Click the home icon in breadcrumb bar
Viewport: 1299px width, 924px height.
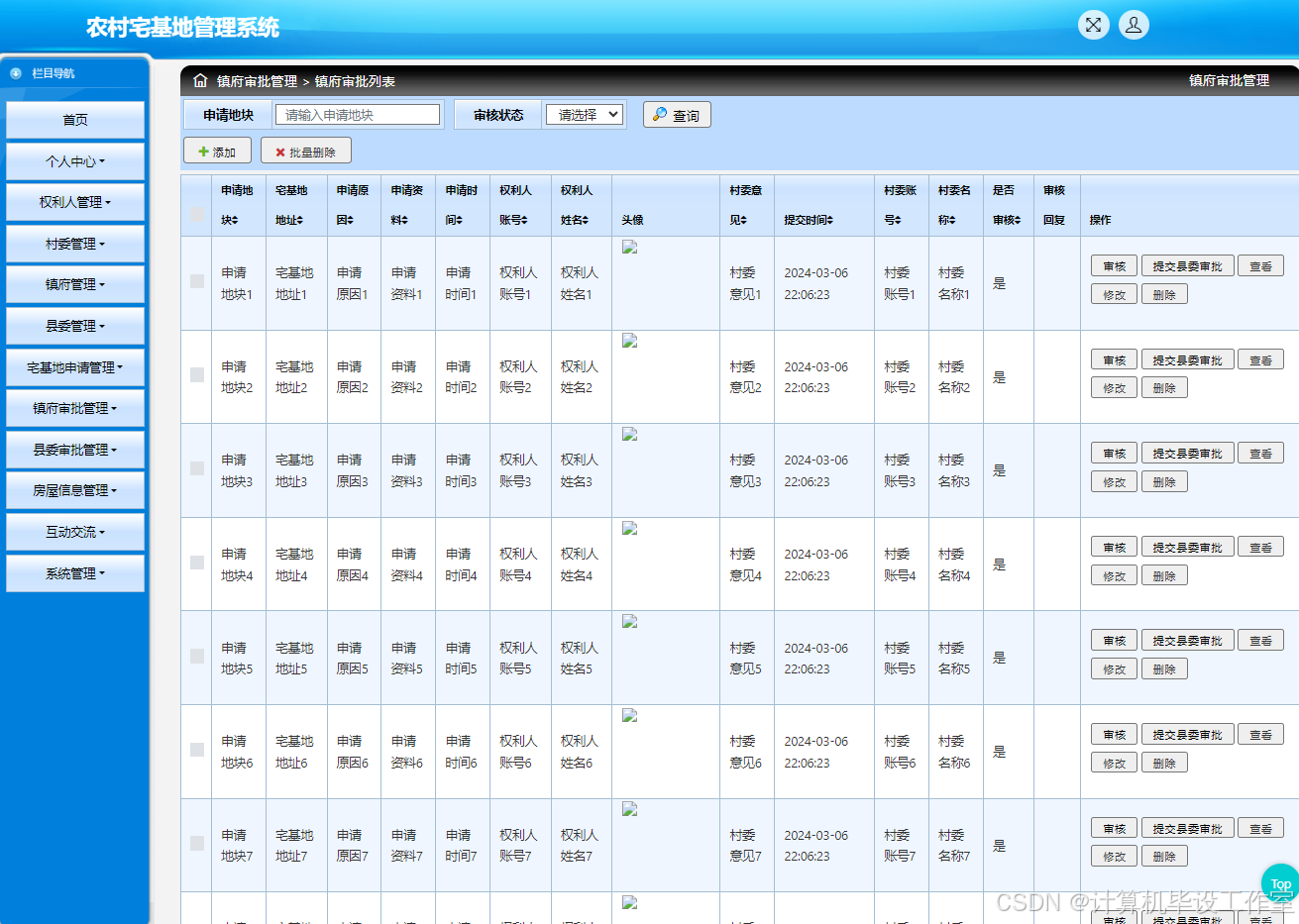(200, 80)
